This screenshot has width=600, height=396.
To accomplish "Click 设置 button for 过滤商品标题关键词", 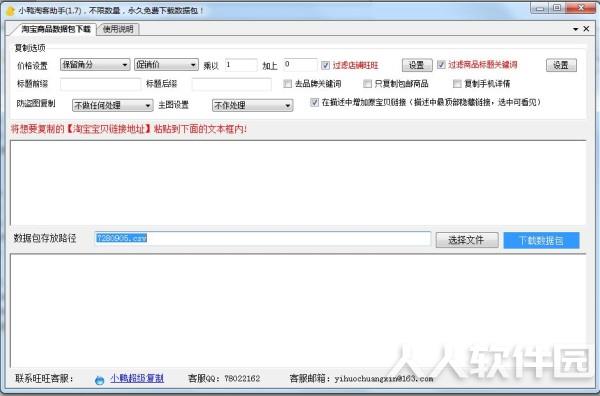I will tap(561, 65).
